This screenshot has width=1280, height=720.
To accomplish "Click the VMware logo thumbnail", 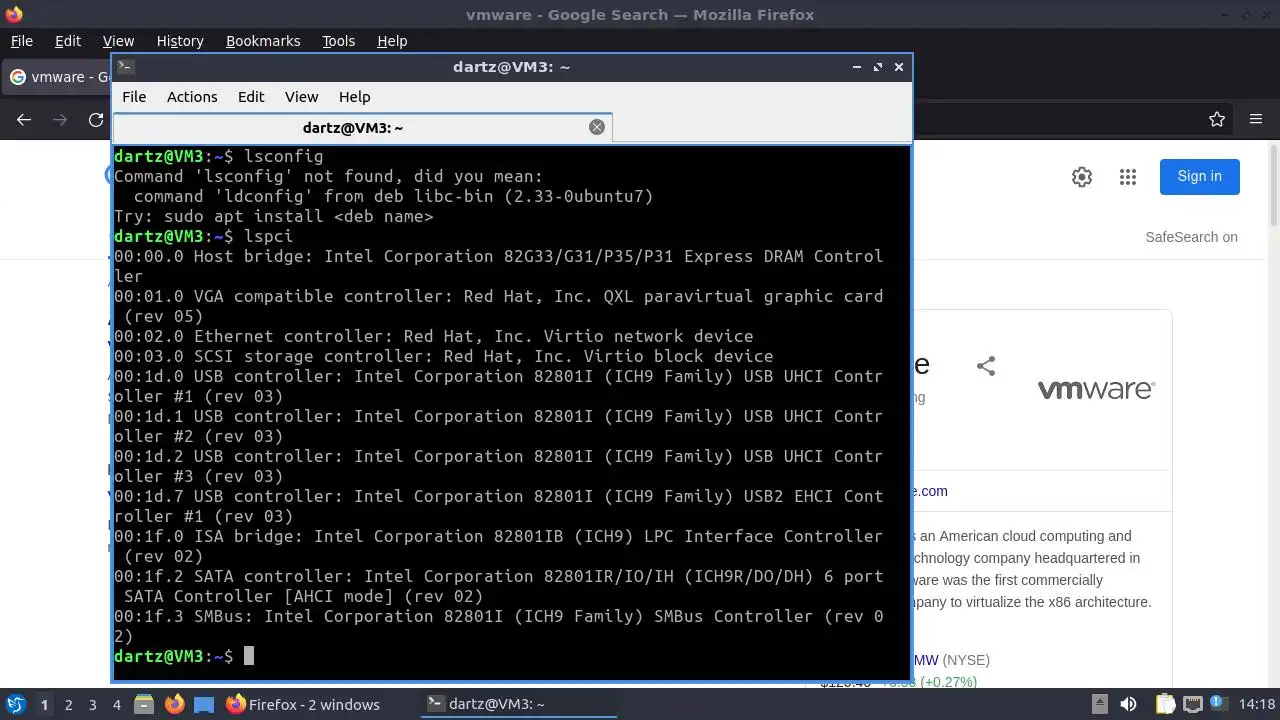I will pyautogui.click(x=1096, y=389).
